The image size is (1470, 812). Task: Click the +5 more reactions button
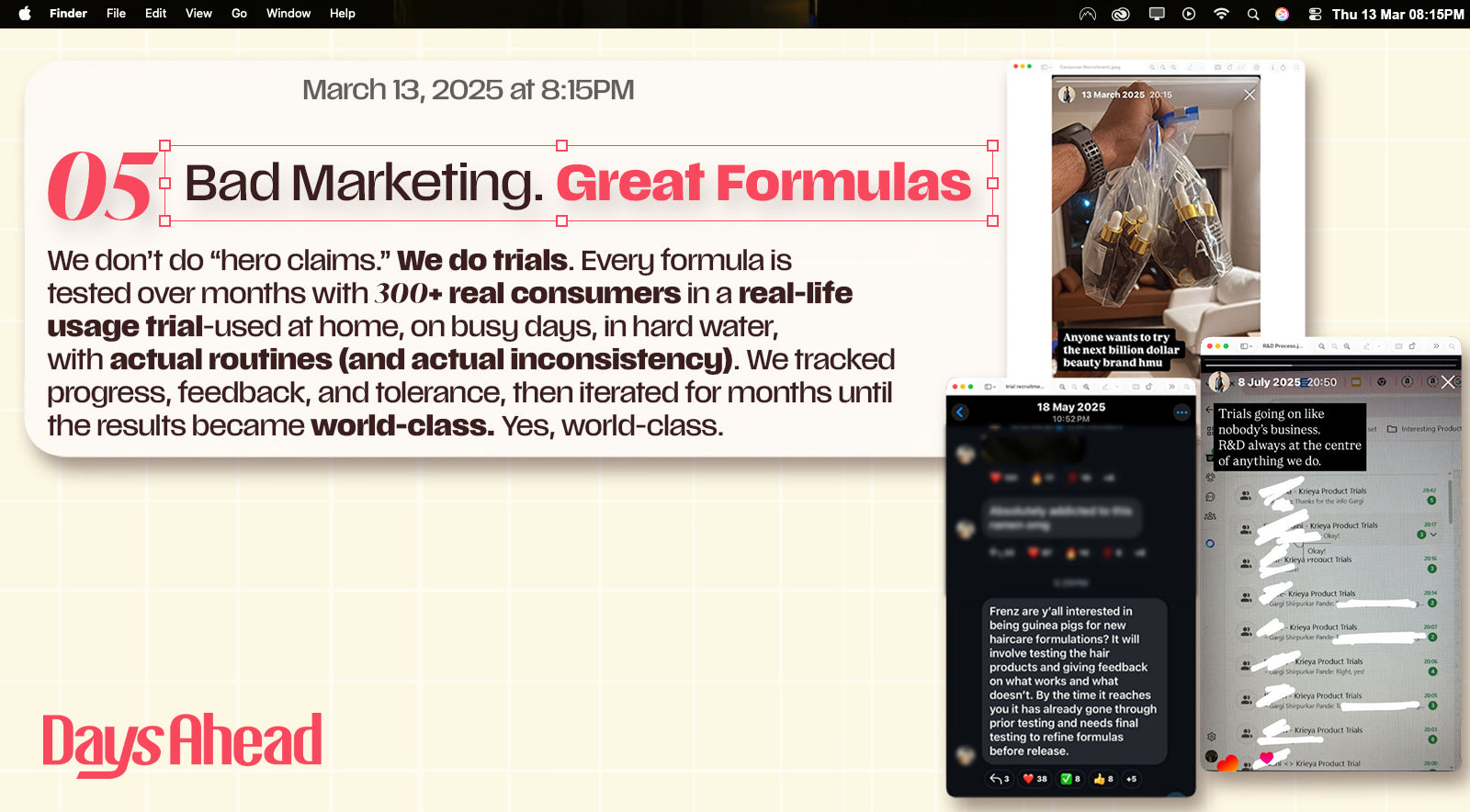(1131, 779)
